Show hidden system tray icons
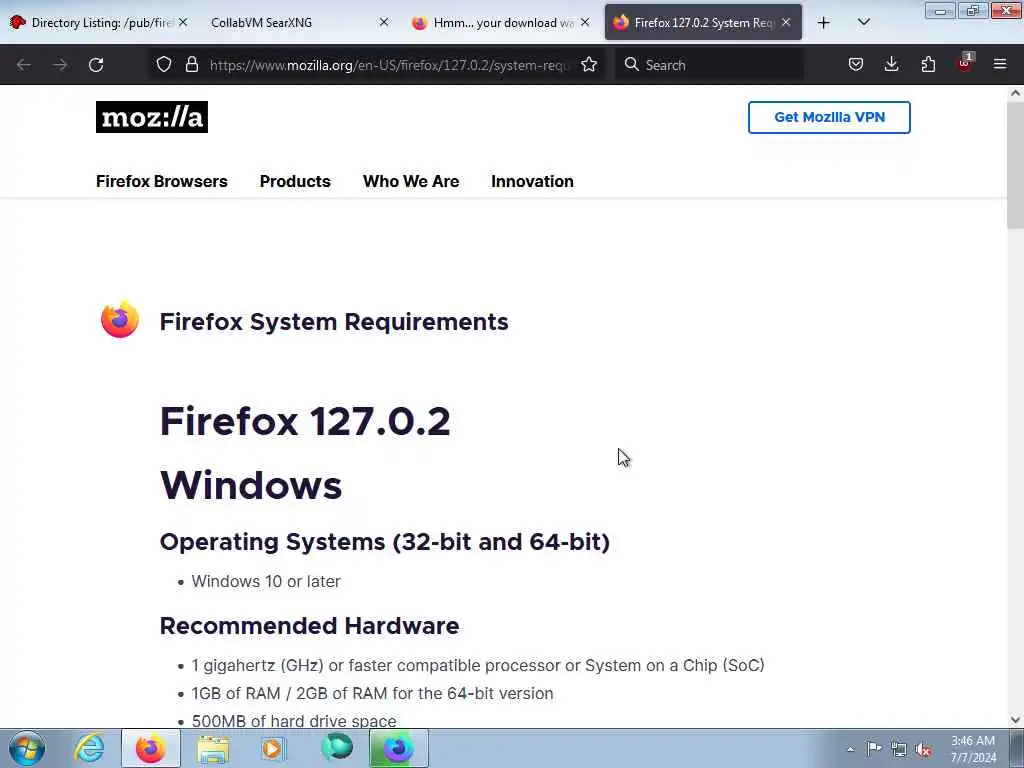Viewport: 1024px width, 768px height. coord(850,749)
